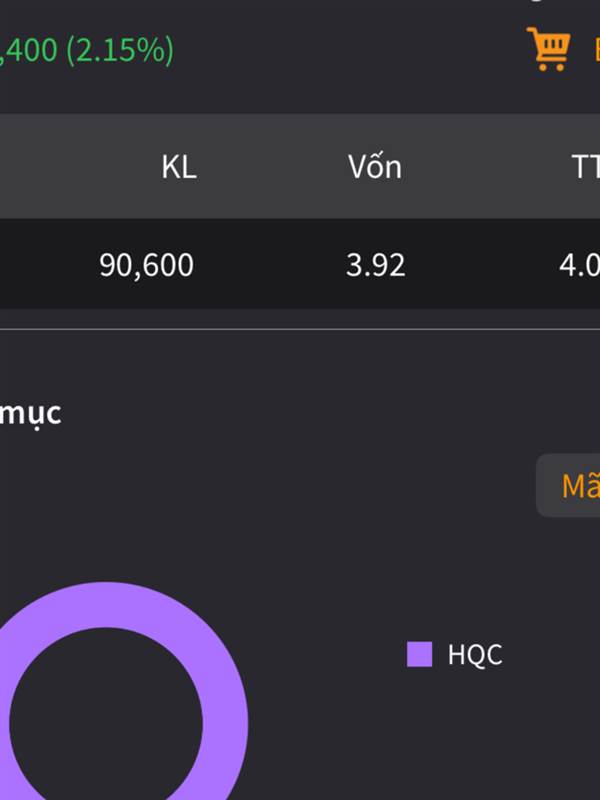Select the 3.92 capital price cell
The width and height of the screenshot is (600, 800).
click(x=376, y=265)
